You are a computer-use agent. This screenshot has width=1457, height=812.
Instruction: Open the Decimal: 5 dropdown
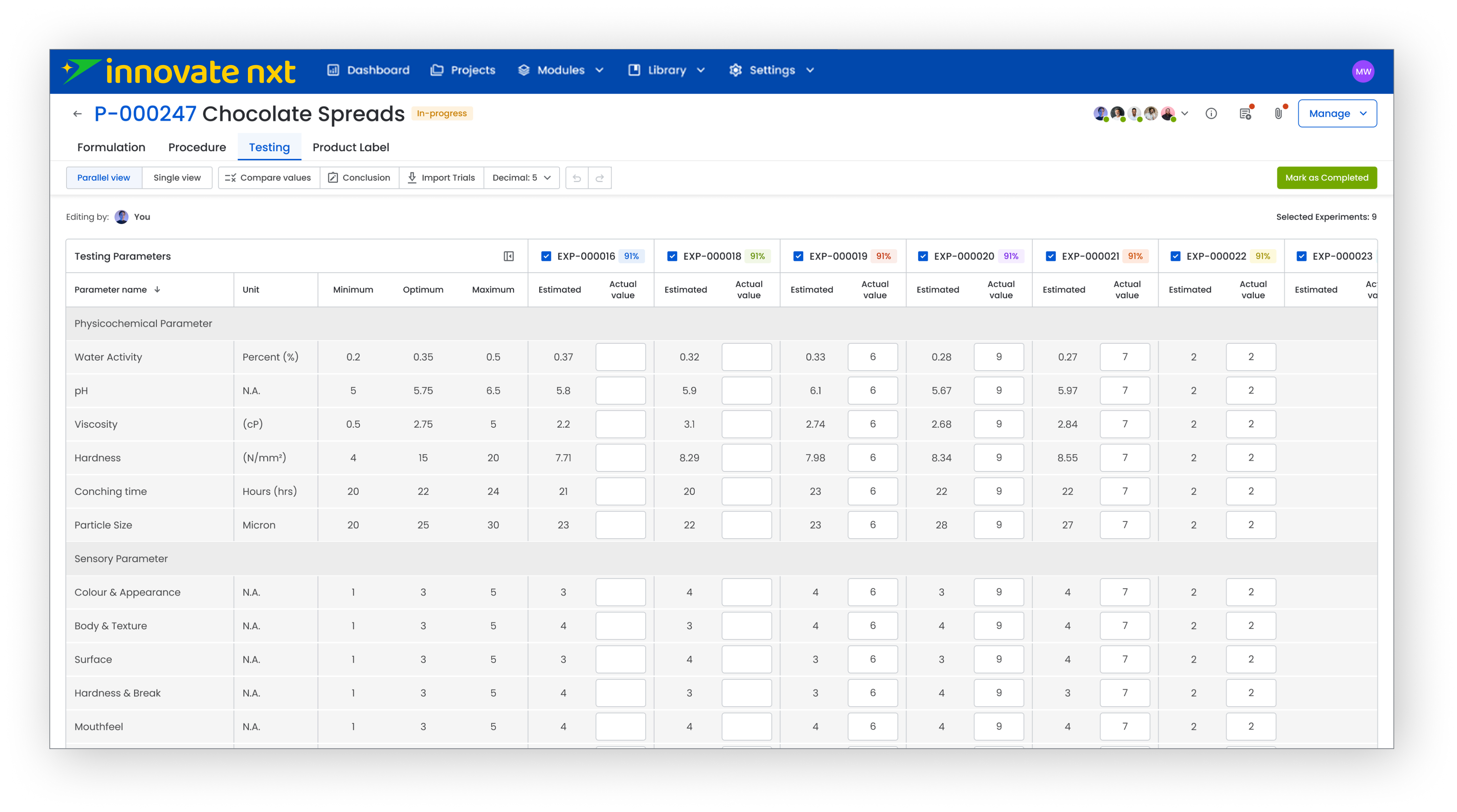pos(521,177)
